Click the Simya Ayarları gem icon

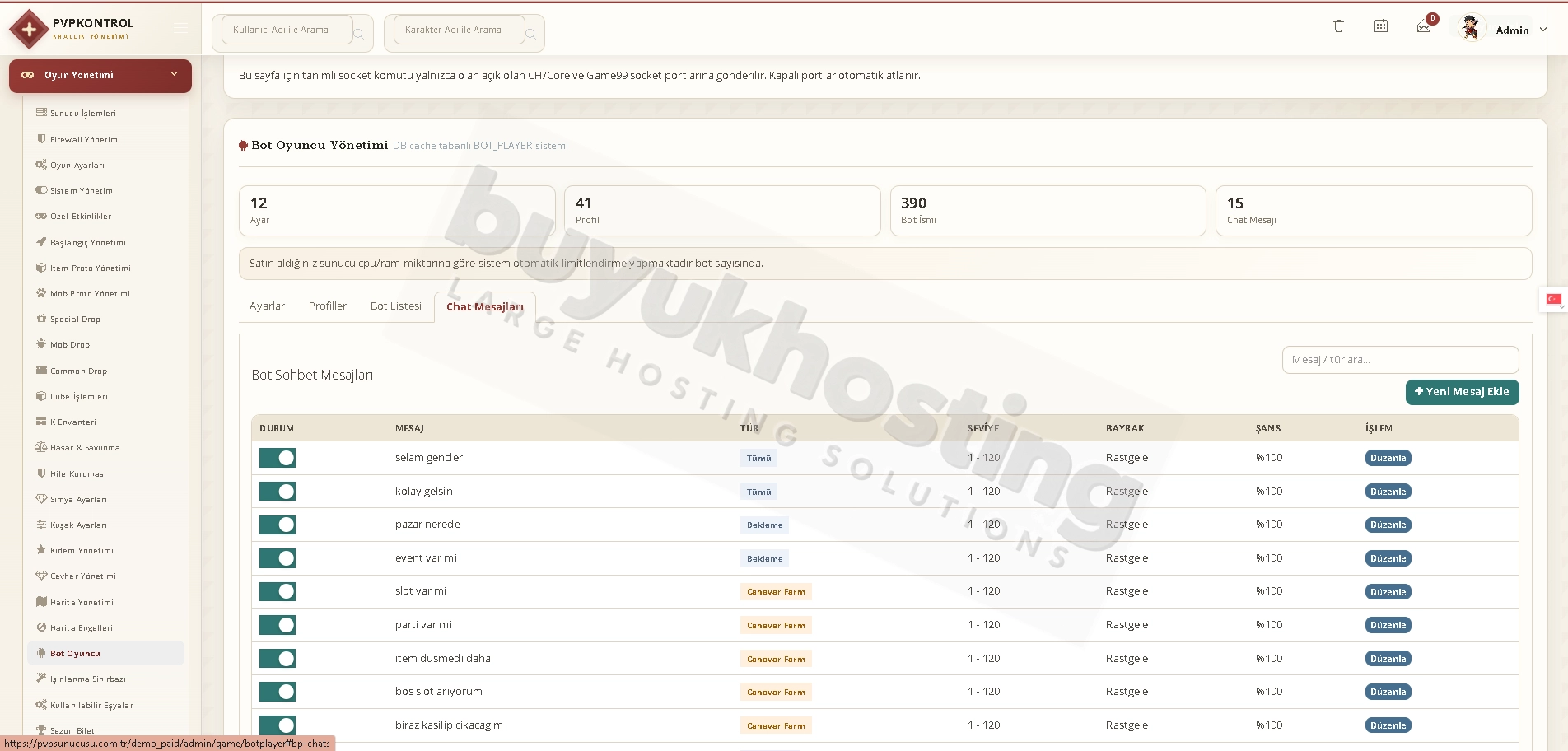click(41, 499)
